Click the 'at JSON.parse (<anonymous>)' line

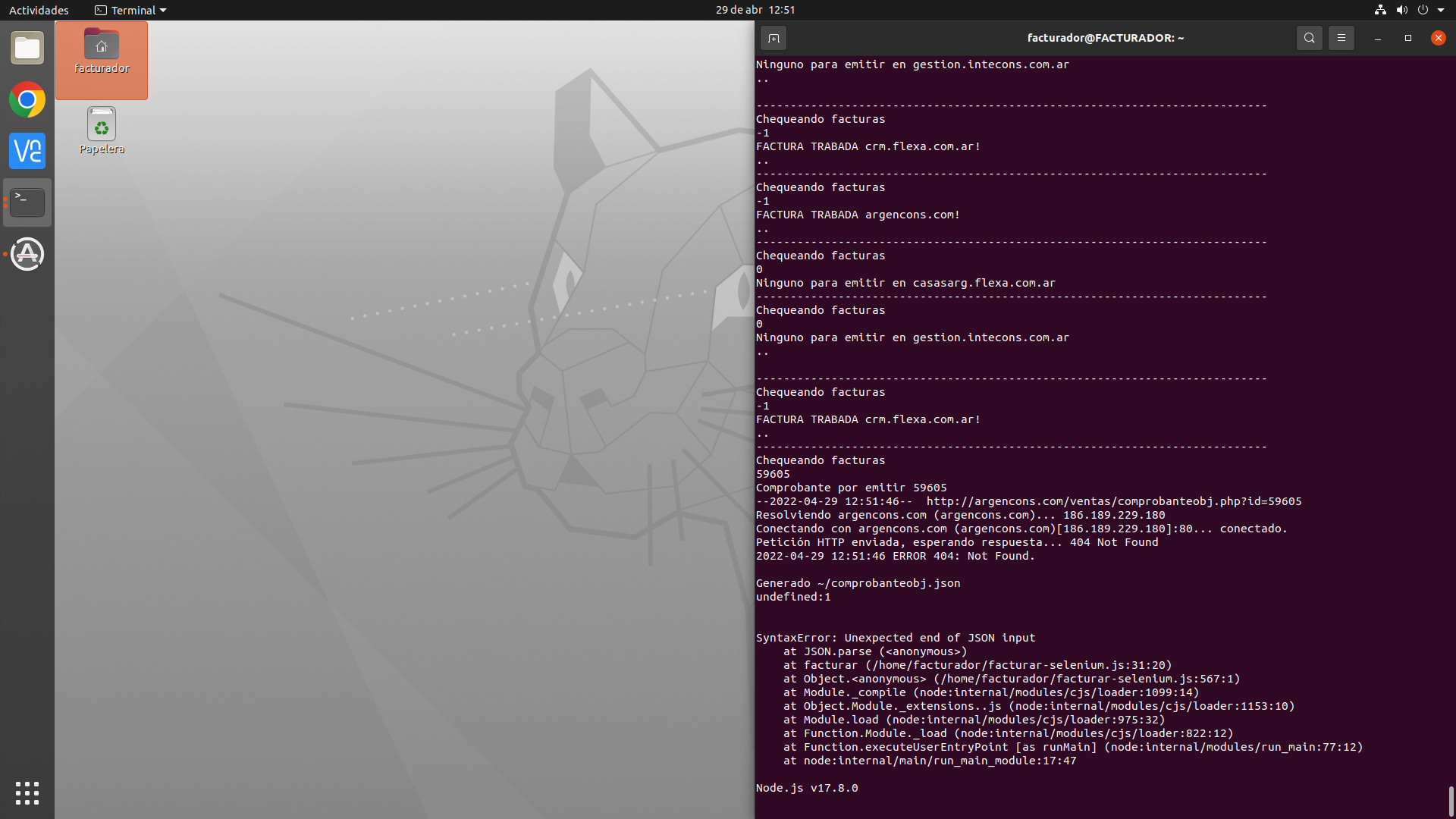click(x=875, y=651)
